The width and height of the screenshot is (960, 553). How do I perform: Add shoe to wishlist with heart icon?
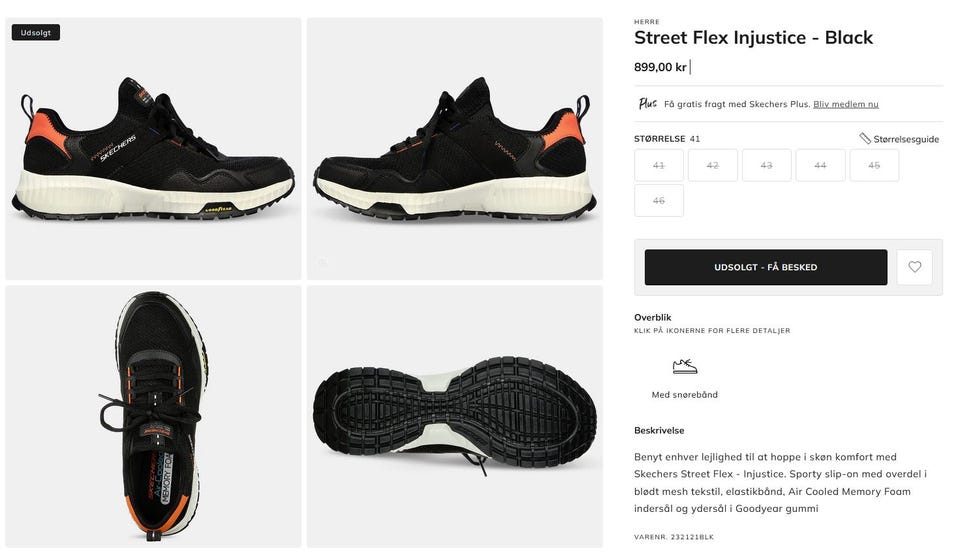[x=914, y=267]
